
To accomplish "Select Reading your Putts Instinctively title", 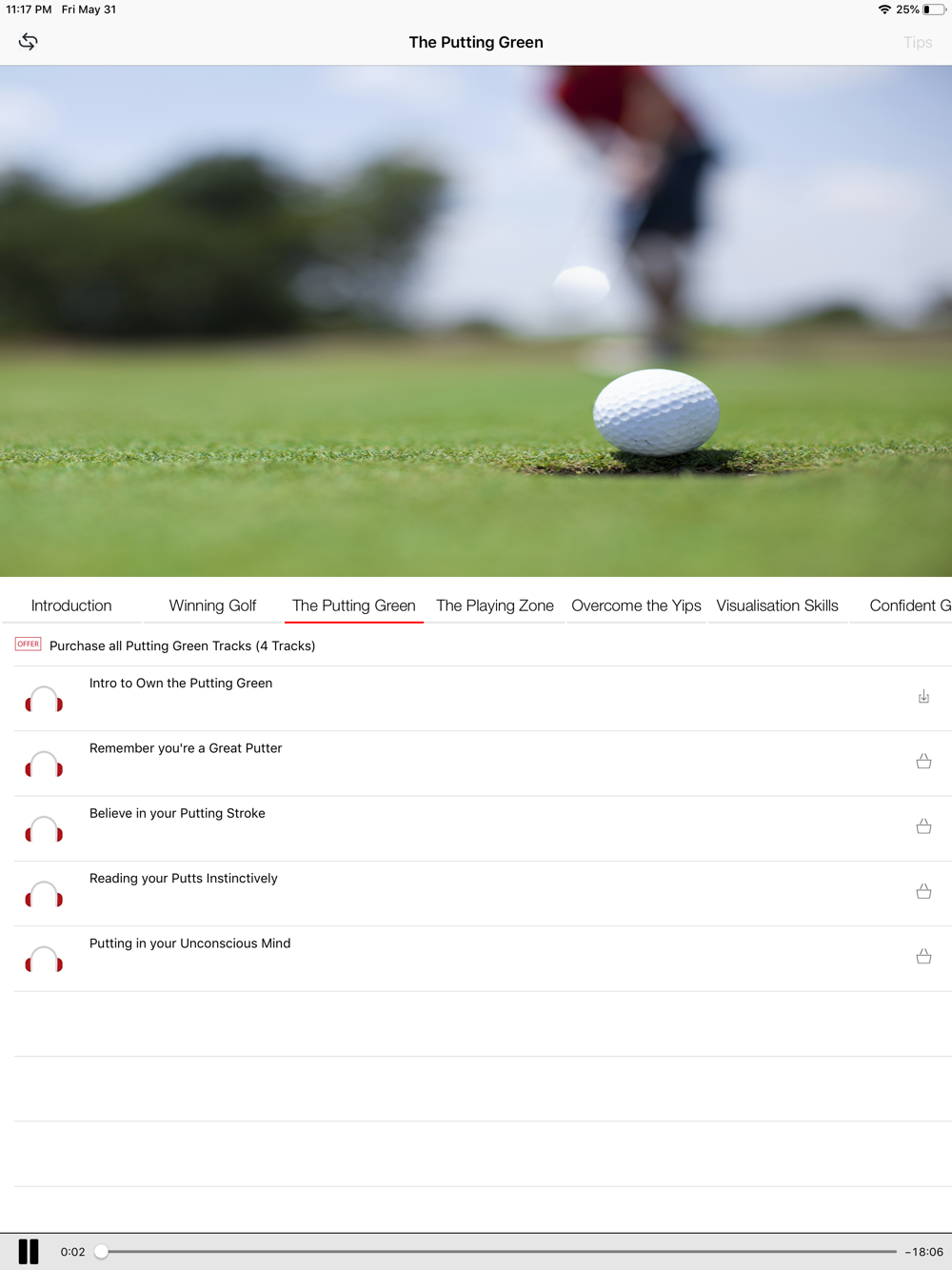I will tap(184, 879).
